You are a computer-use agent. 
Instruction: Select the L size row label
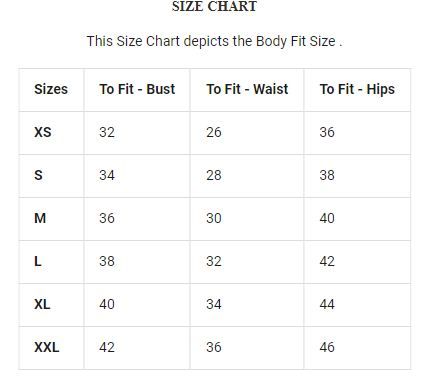(38, 261)
